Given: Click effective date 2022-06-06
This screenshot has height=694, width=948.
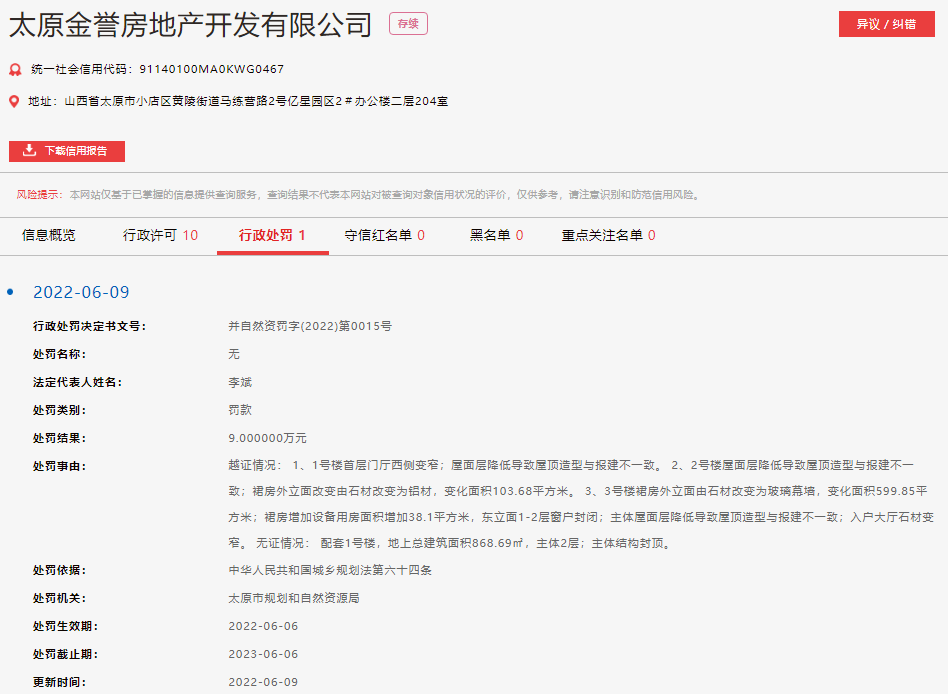Looking at the screenshot, I should point(264,626).
